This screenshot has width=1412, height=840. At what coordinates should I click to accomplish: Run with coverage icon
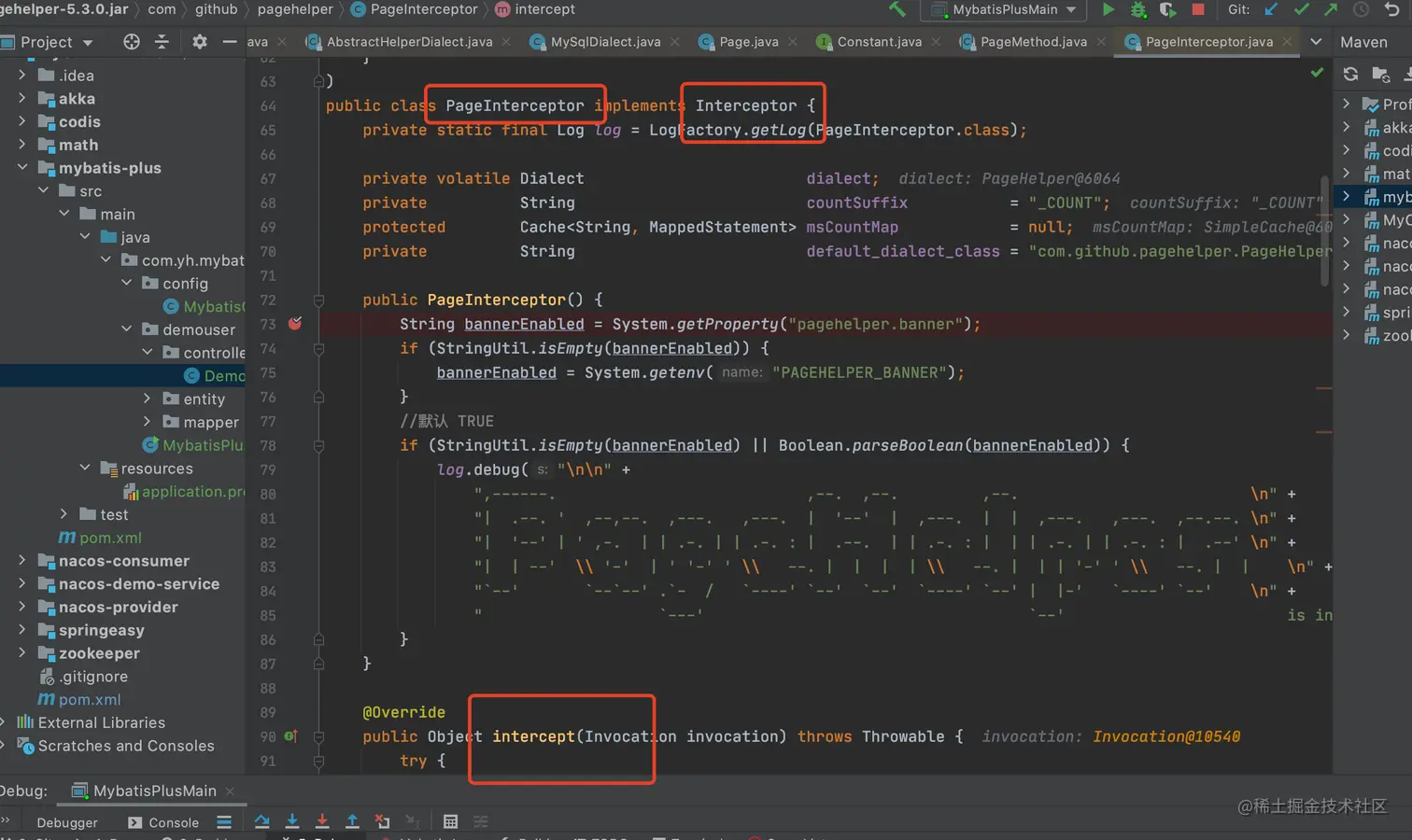(x=1167, y=9)
